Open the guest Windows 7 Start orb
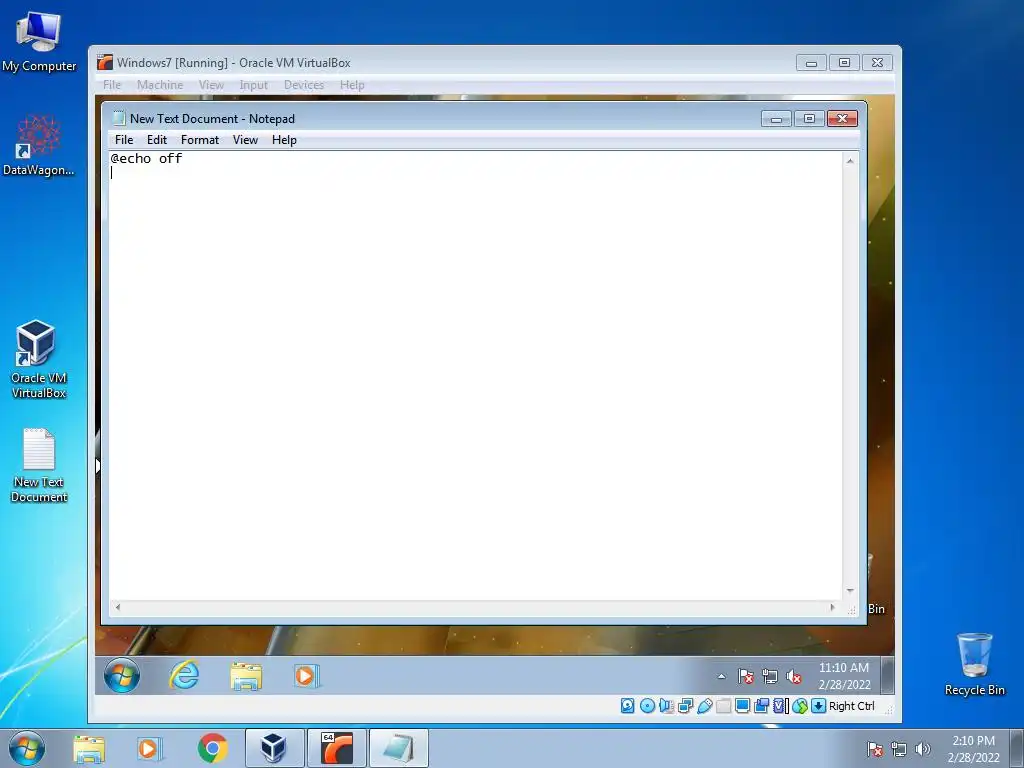 [121, 675]
